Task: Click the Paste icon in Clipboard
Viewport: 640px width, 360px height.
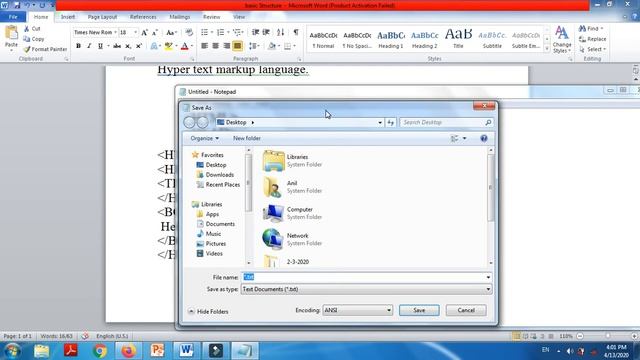Action: tap(11, 33)
